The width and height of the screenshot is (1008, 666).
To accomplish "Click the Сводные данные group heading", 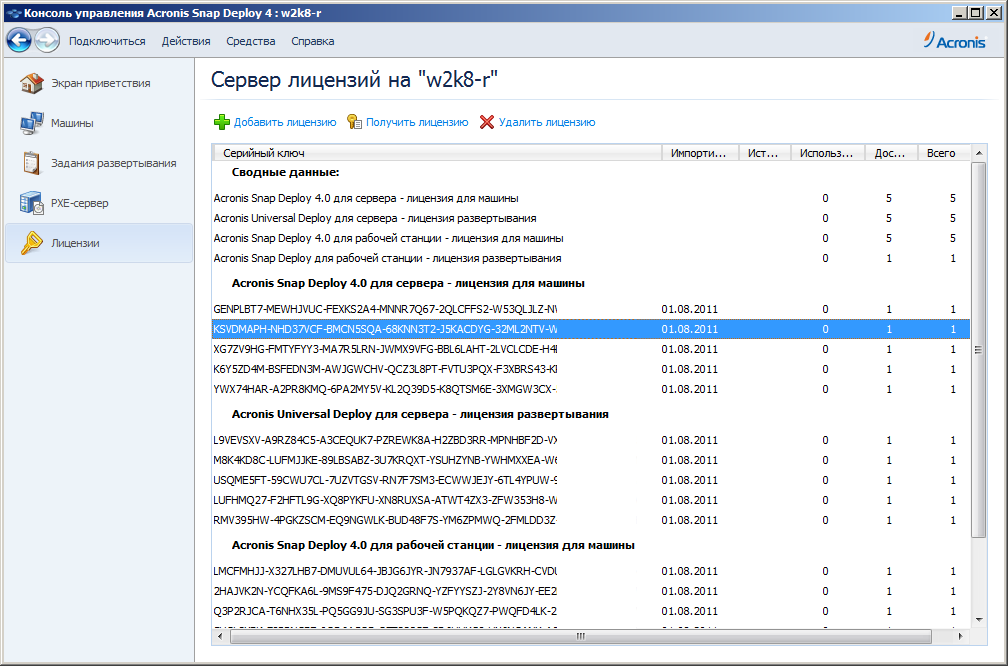I will pyautogui.click(x=285, y=172).
